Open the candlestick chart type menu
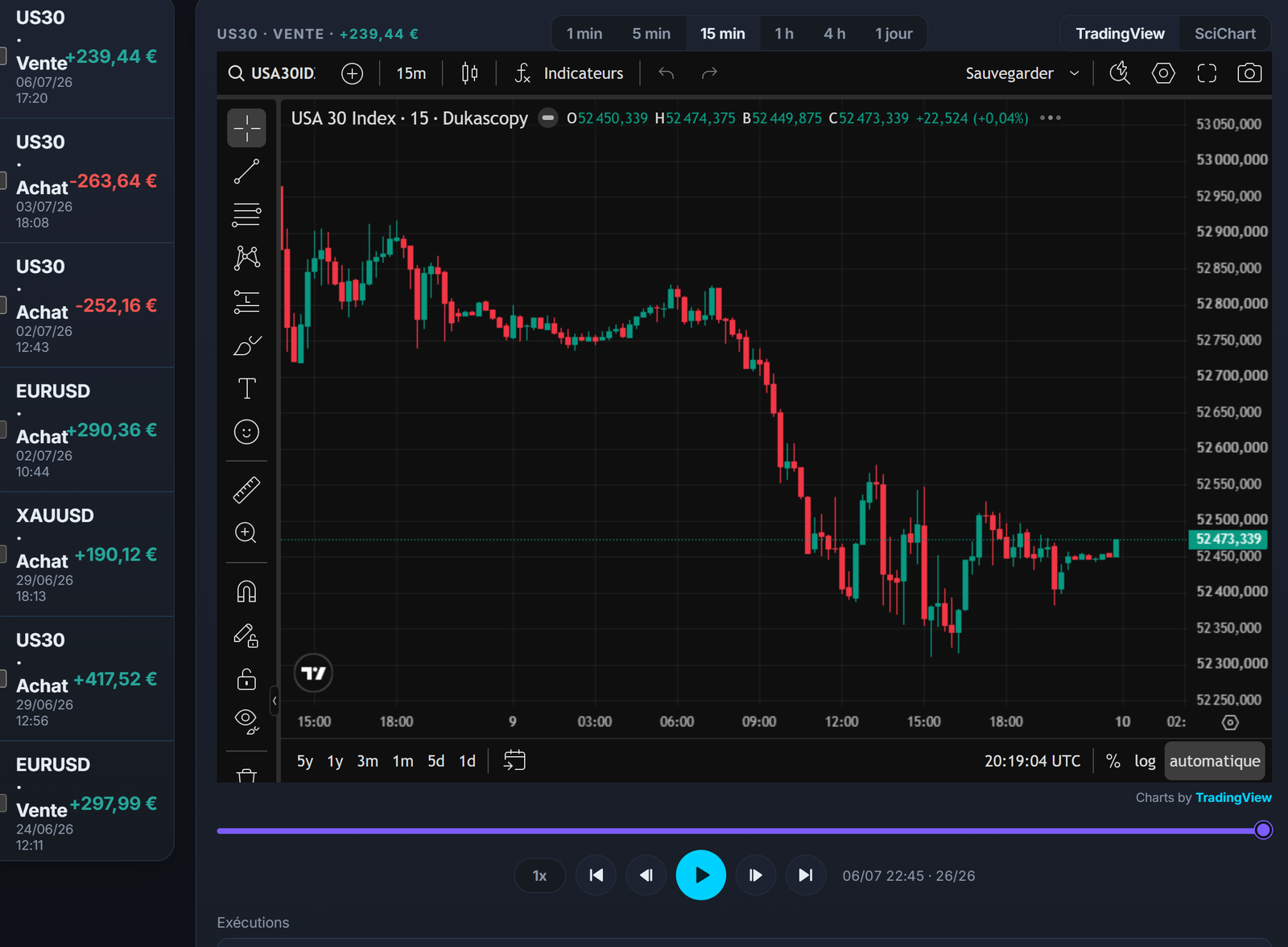Screen dimensions: 1288x947 click(469, 73)
